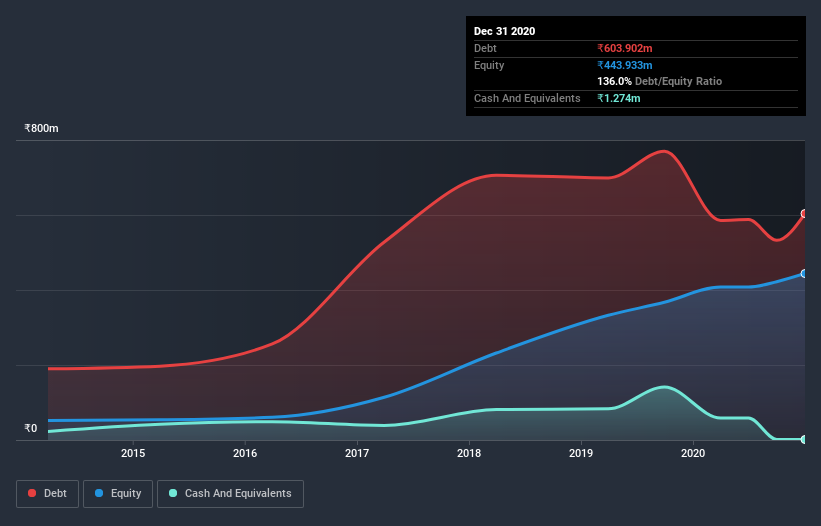
Task: Click the ₹800m y-axis label
Action: [x=41, y=128]
